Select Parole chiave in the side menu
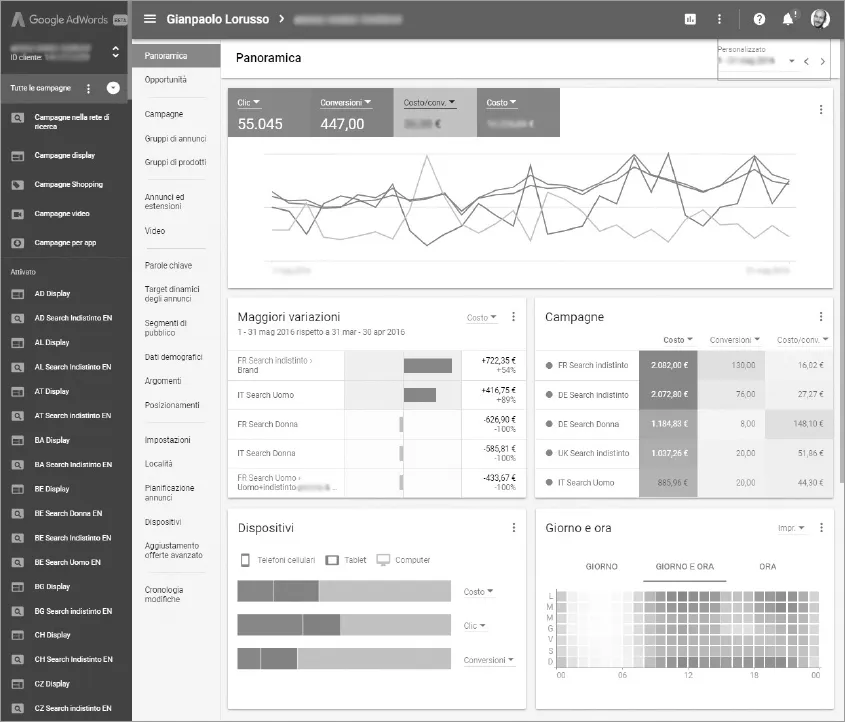845x722 pixels. tap(168, 266)
